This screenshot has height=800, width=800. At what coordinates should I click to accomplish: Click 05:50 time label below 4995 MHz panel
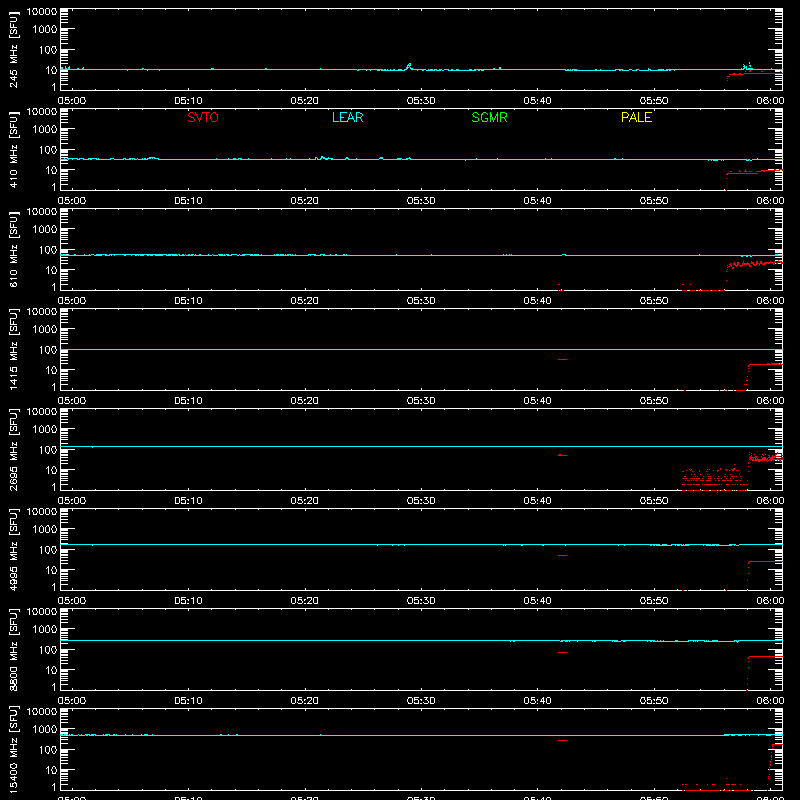(x=654, y=601)
